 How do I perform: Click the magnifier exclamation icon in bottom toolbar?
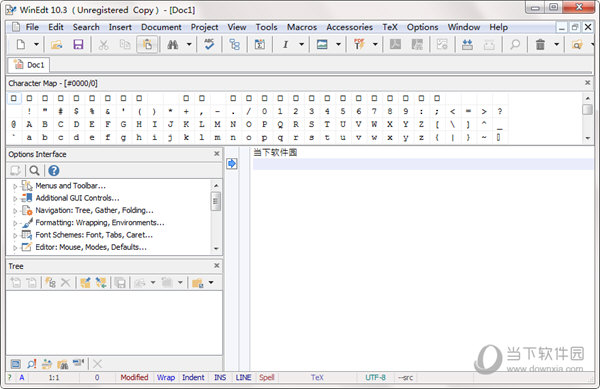[32, 364]
